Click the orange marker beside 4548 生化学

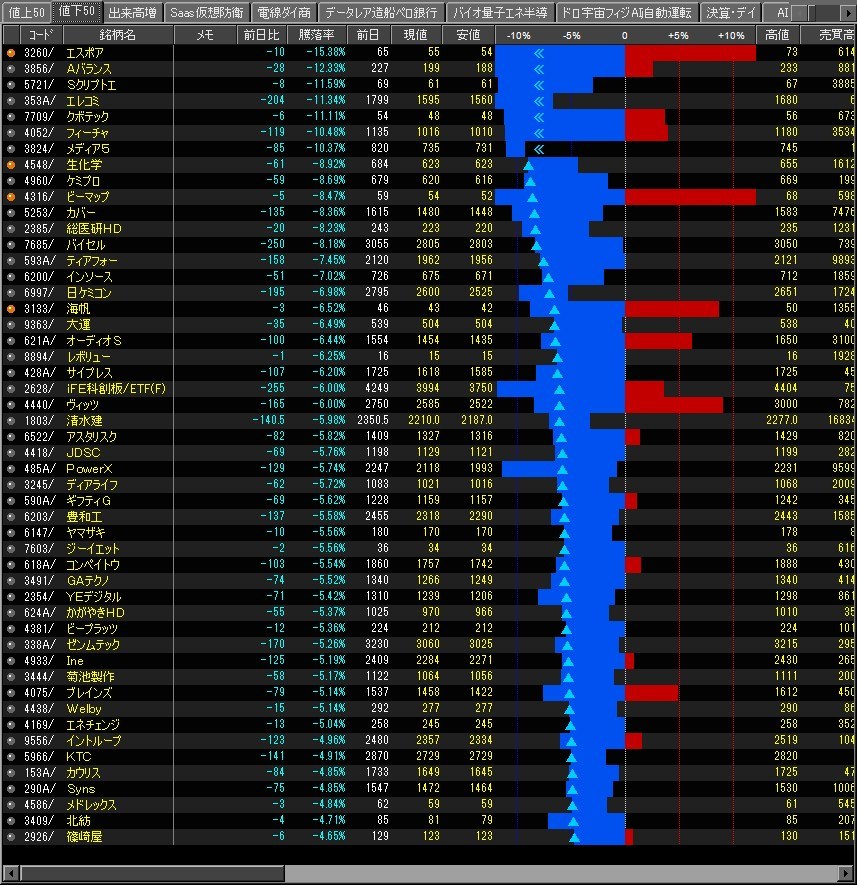[11, 165]
